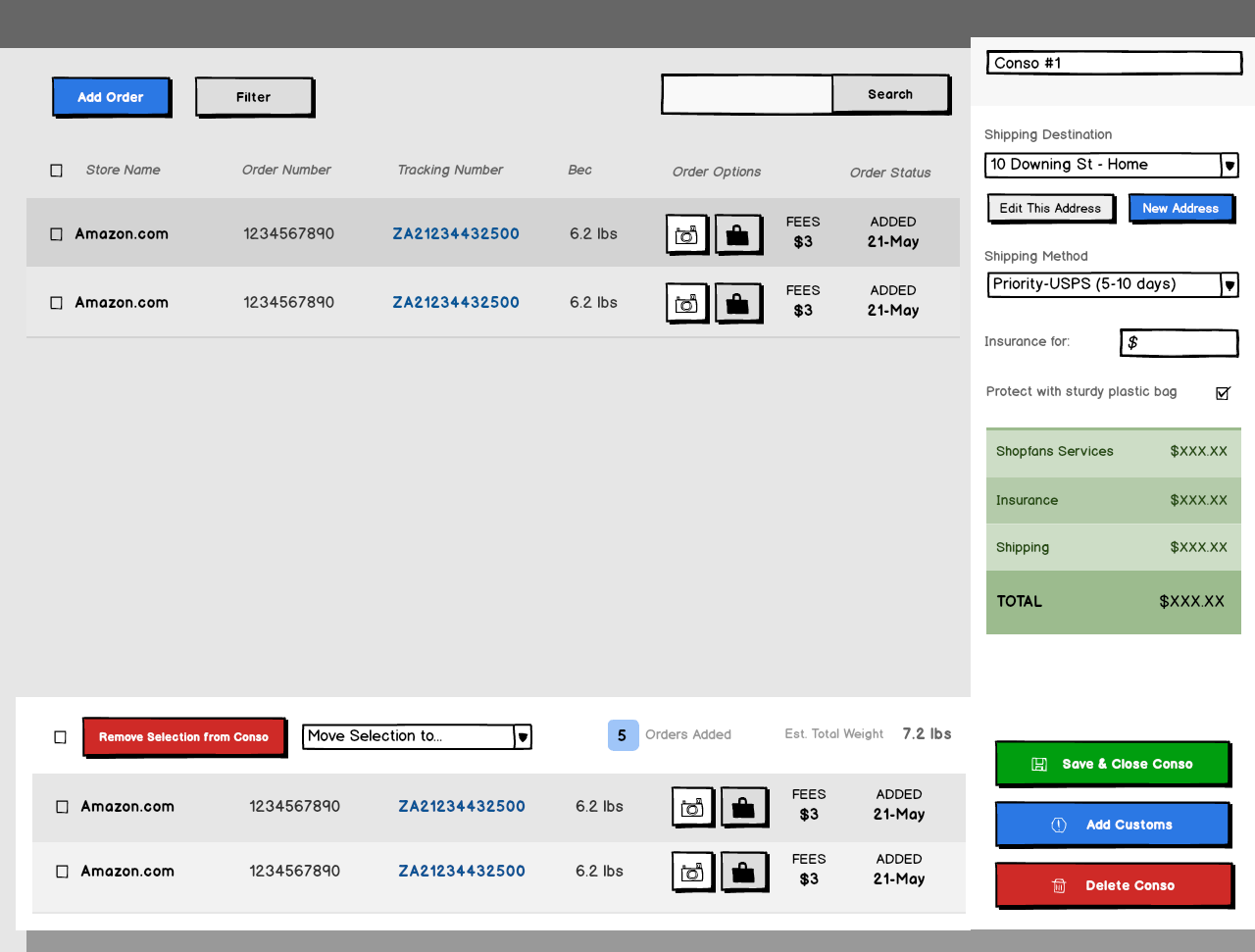Click the camera icon on the second order row
1255x952 pixels.
click(x=686, y=302)
